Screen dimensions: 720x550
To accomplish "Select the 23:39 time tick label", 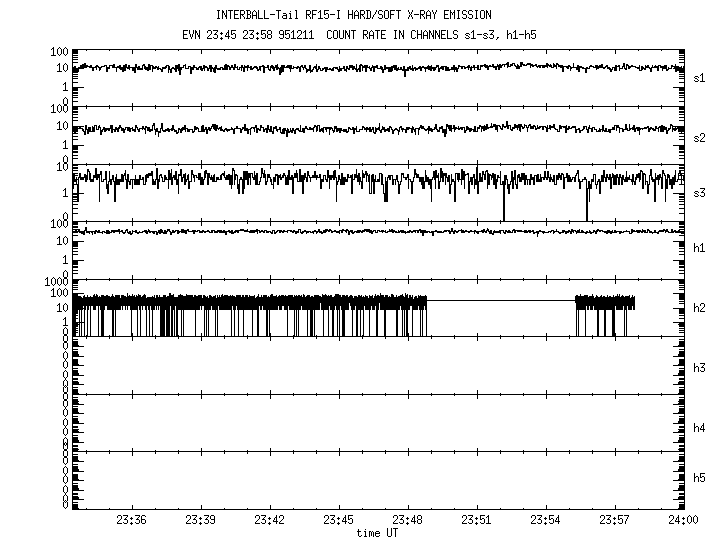I will click(201, 520).
